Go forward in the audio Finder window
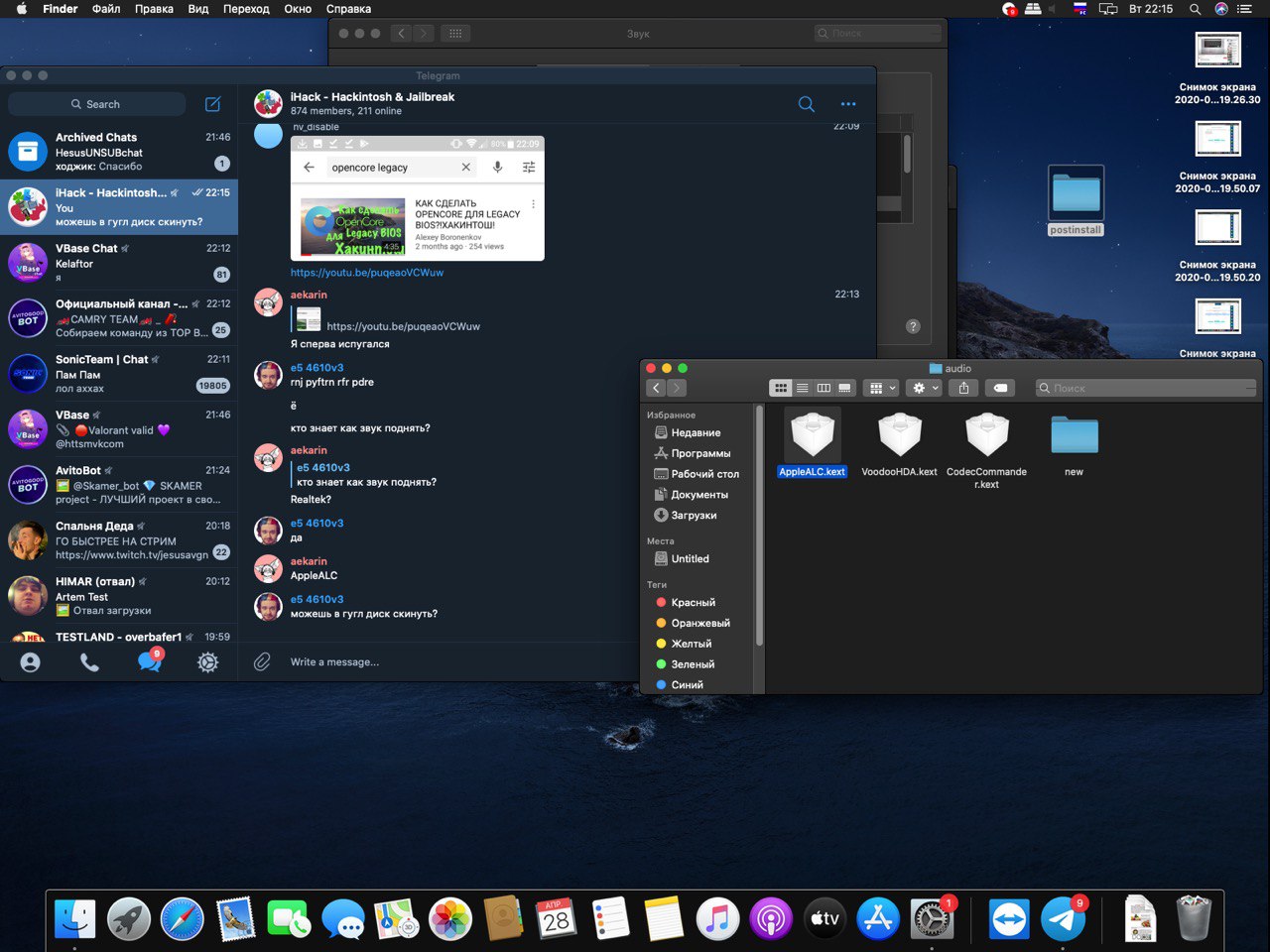The image size is (1270, 952). (677, 388)
